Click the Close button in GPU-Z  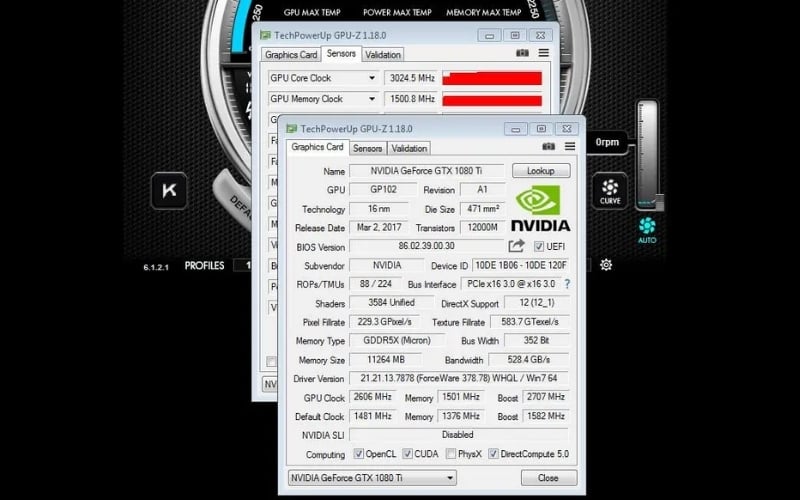[x=540, y=478]
